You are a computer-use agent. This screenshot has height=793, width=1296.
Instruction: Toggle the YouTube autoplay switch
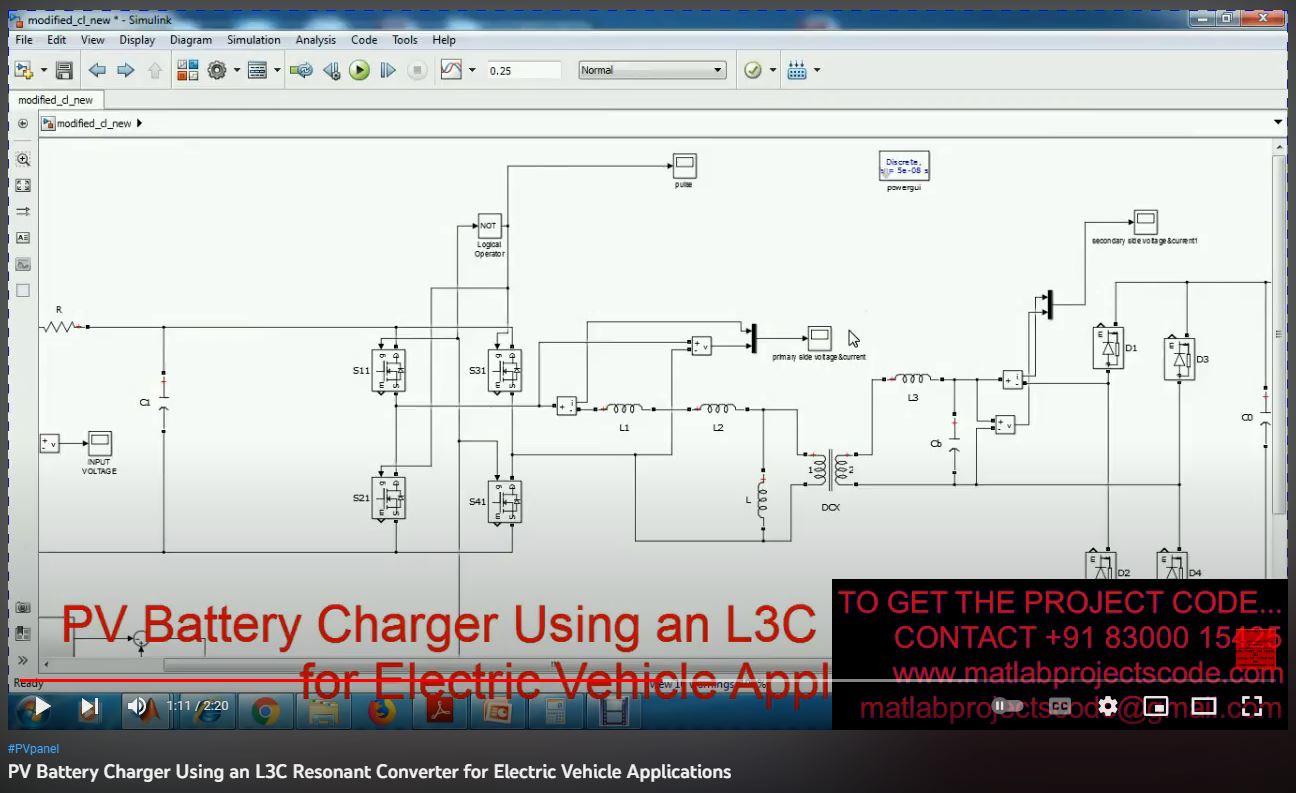pos(1008,706)
